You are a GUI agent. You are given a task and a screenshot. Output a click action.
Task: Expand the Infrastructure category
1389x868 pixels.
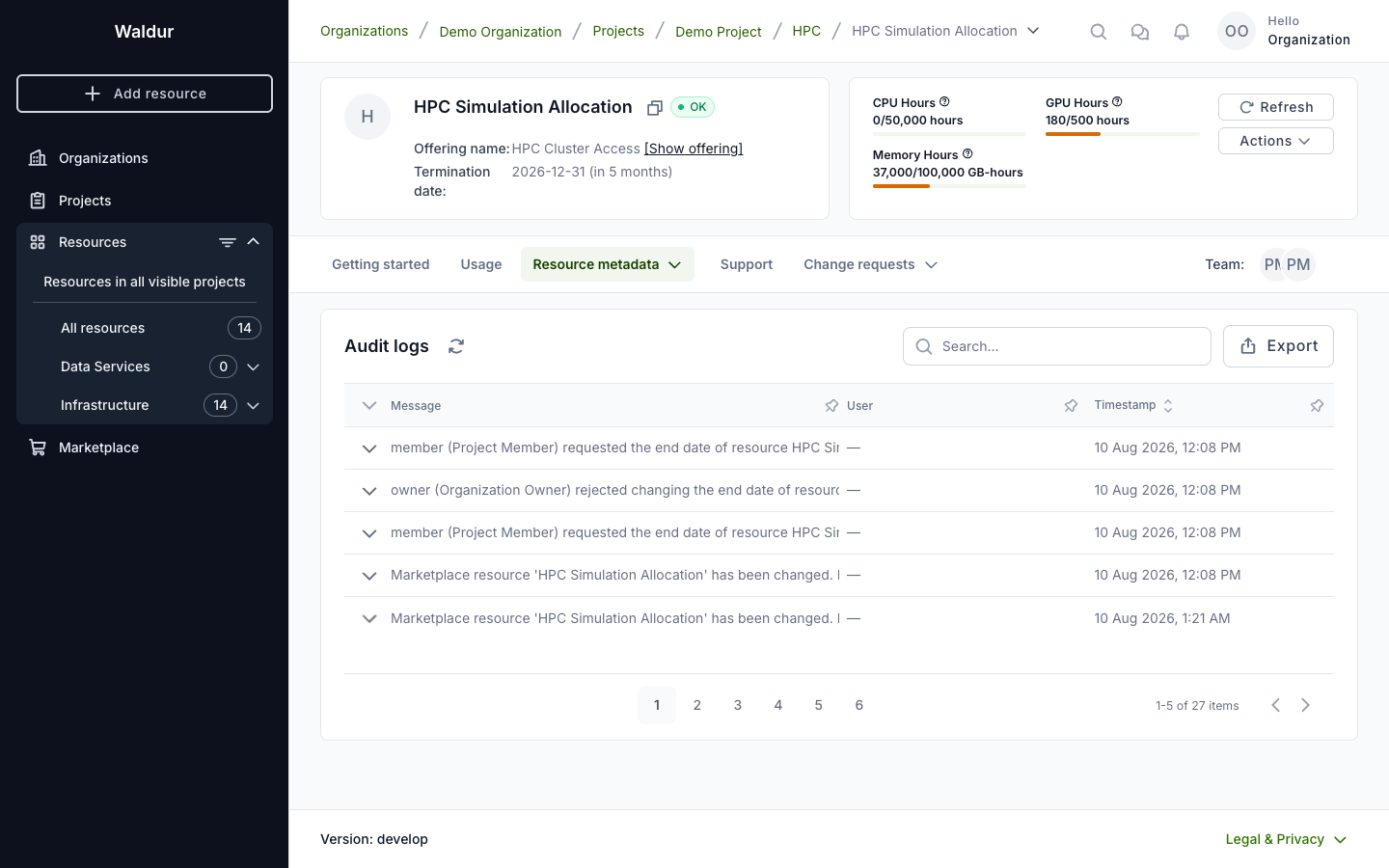254,405
